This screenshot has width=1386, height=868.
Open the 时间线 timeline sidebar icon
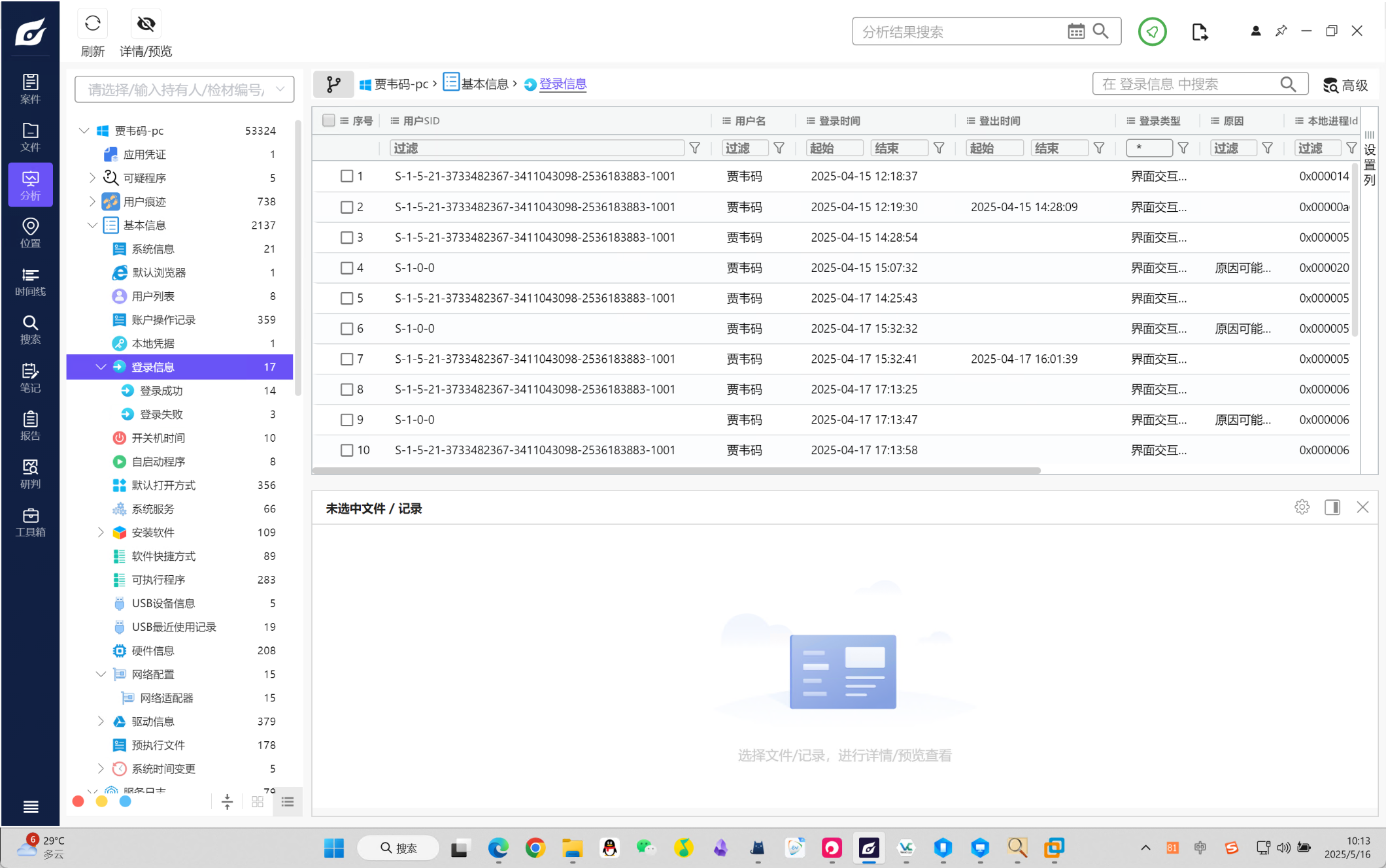[x=30, y=281]
